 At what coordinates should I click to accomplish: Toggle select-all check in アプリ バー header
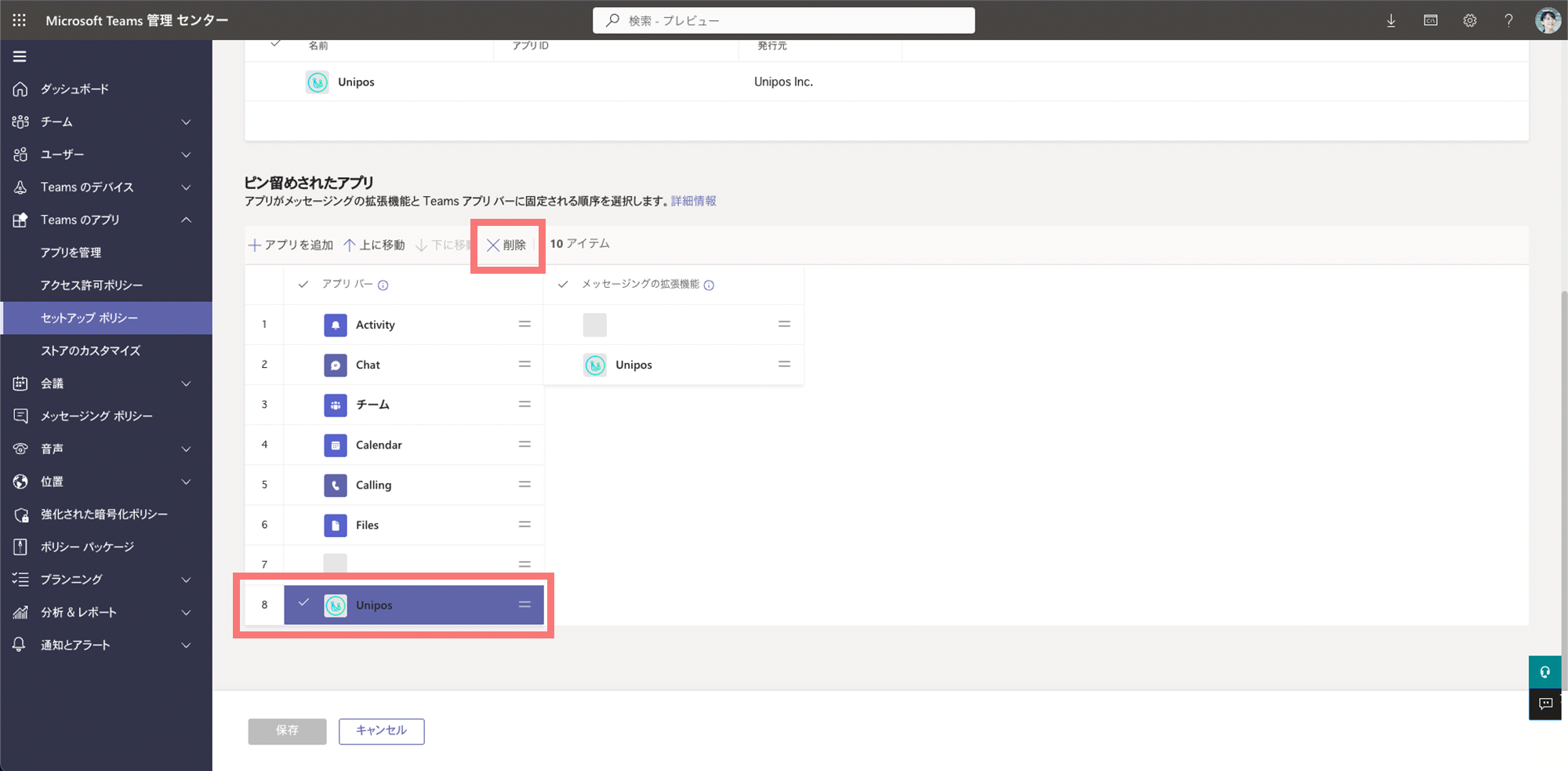(303, 284)
